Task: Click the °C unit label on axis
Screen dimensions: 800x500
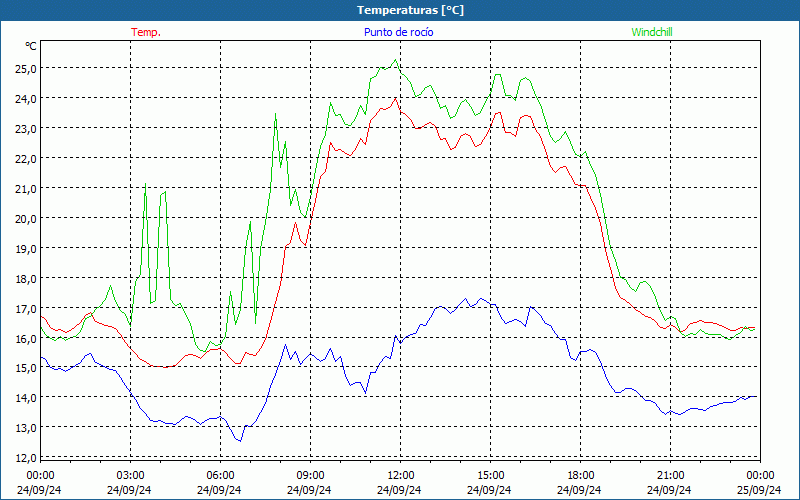Action: coord(31,46)
